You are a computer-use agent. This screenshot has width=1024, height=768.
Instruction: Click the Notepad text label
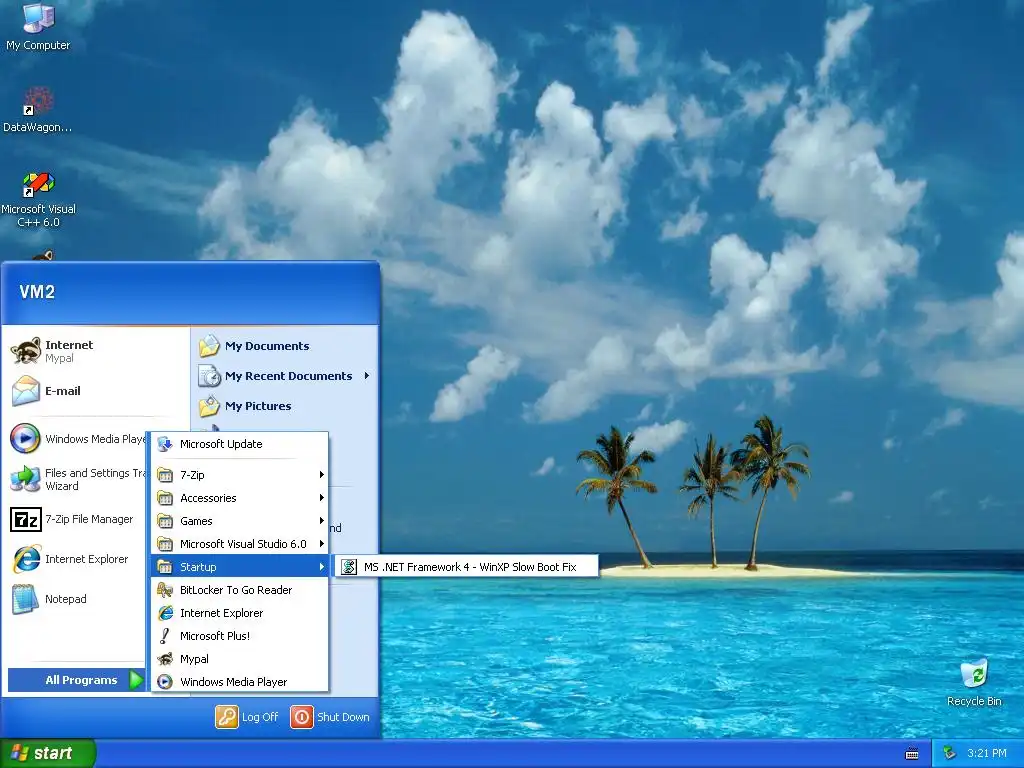(65, 599)
